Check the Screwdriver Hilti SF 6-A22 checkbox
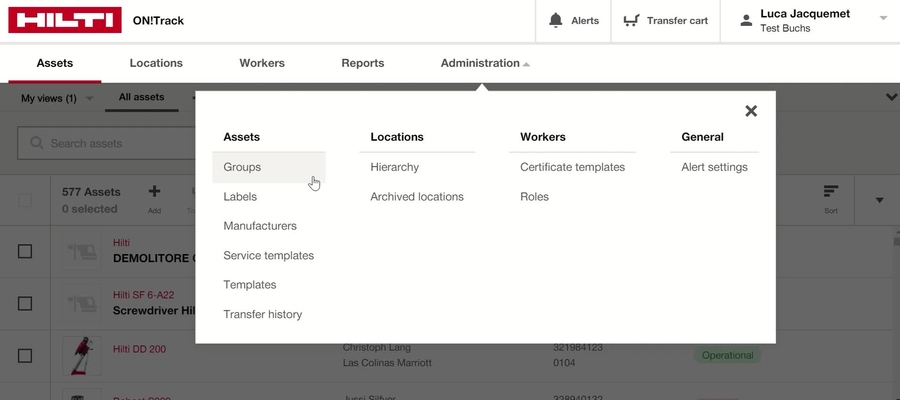The width and height of the screenshot is (900, 400). click(x=25, y=303)
